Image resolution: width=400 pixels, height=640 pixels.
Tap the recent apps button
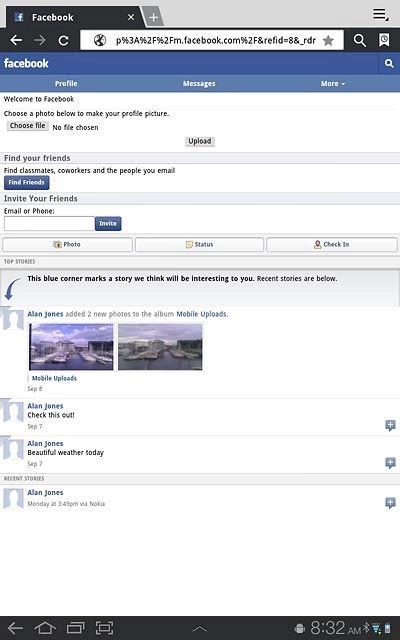coord(75,628)
